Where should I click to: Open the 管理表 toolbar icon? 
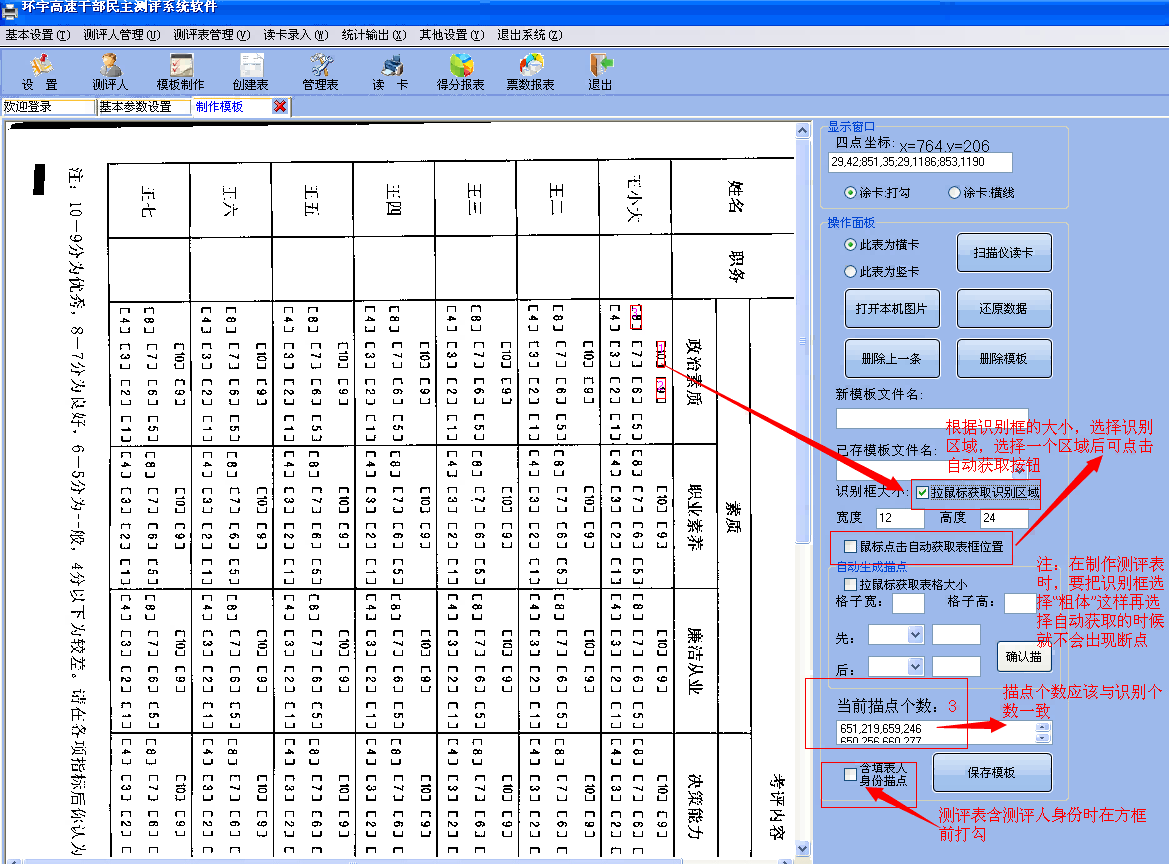pyautogui.click(x=321, y=72)
